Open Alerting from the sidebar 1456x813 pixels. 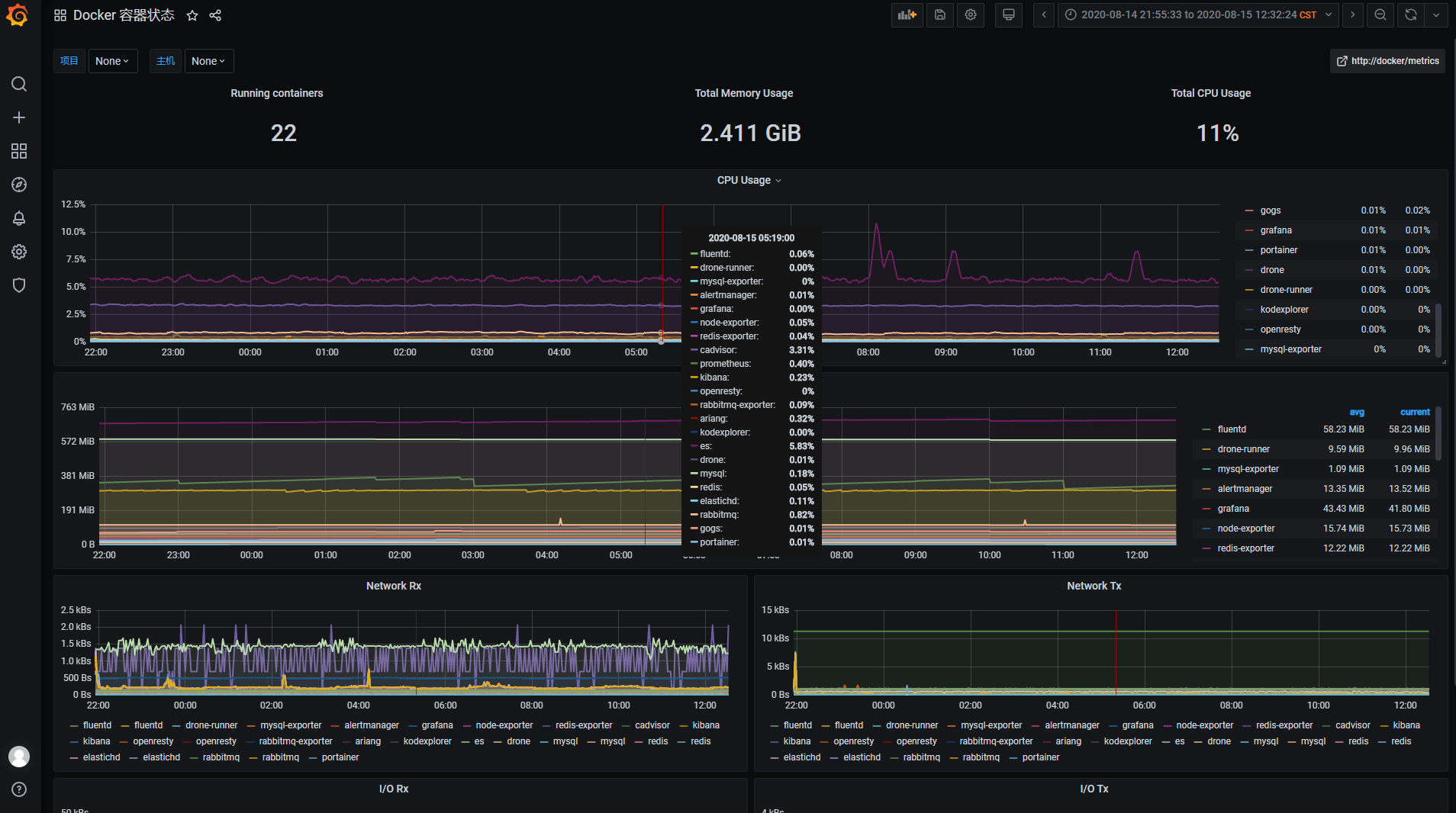pos(19,218)
